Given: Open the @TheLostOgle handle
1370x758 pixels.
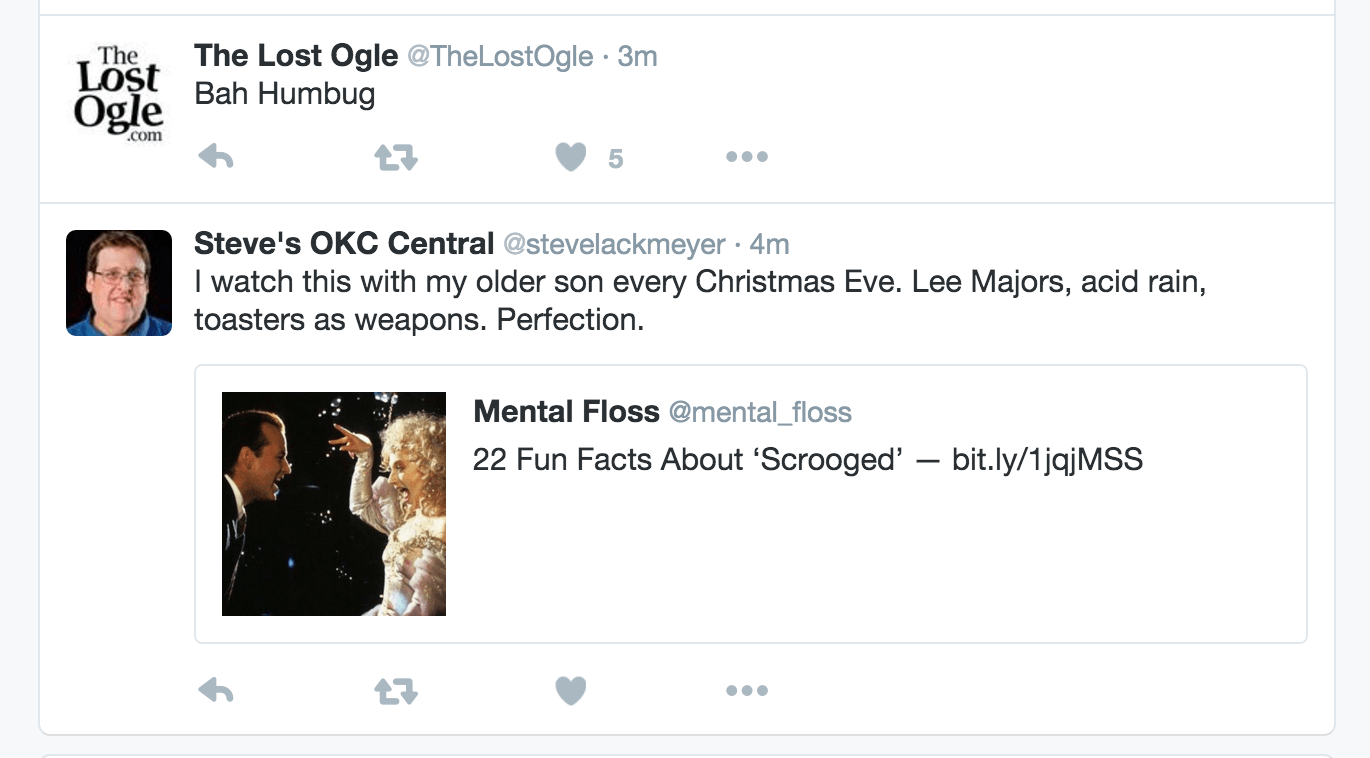Looking at the screenshot, I should (500, 57).
